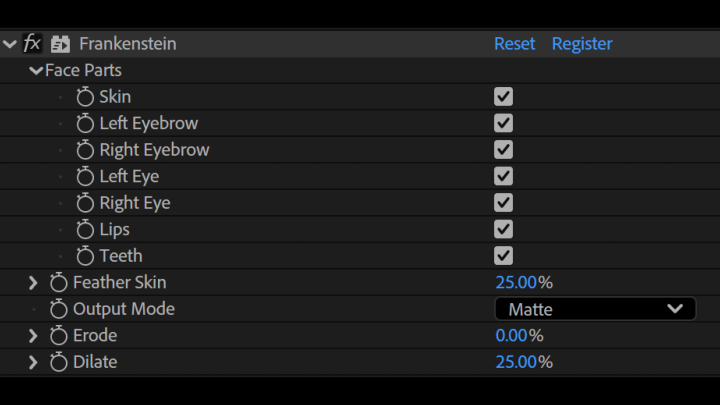
Task: Toggle the fx effect enable switch
Action: pos(32,44)
